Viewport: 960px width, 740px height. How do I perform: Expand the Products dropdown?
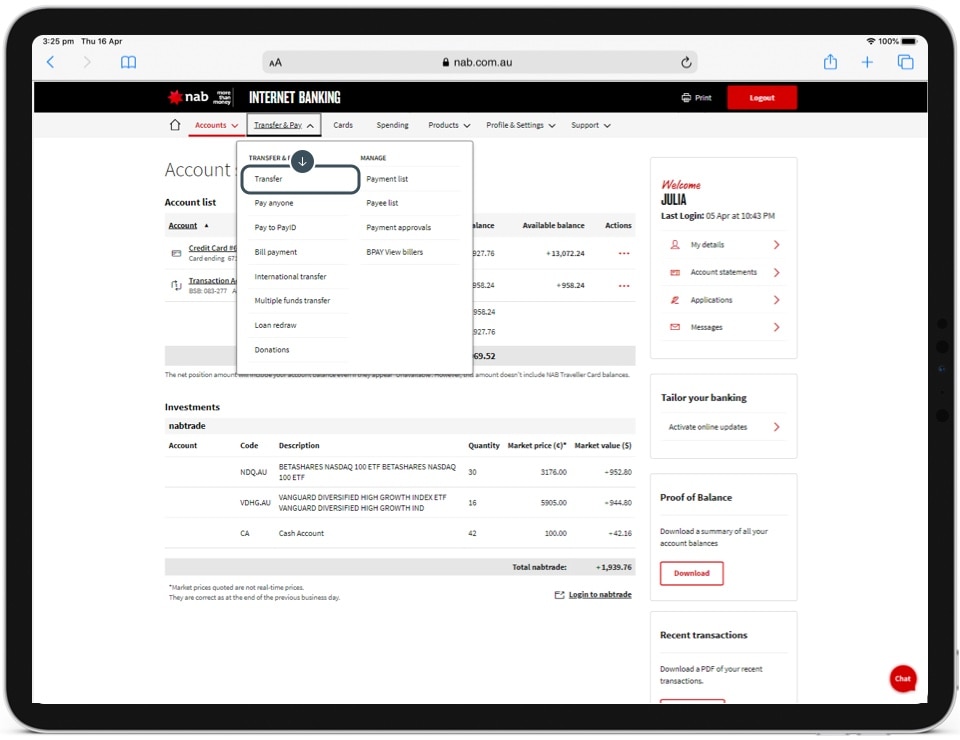(449, 125)
